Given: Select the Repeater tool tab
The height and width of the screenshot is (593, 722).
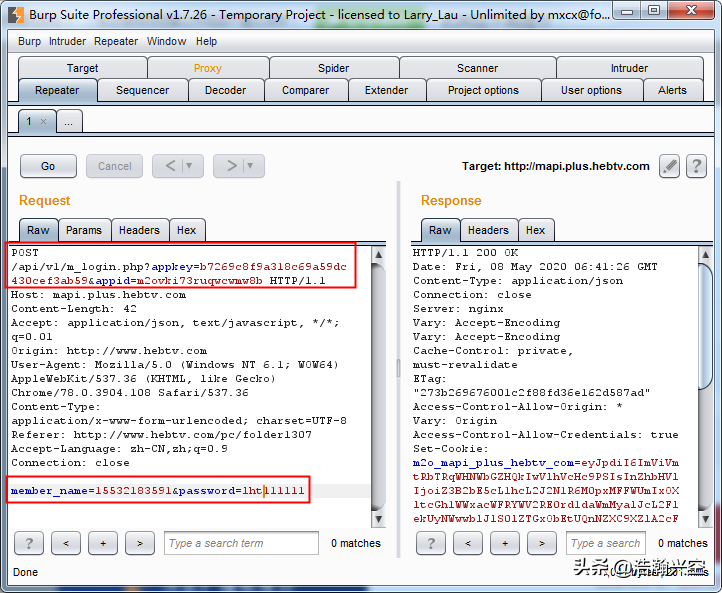Looking at the screenshot, I should pos(58,90).
